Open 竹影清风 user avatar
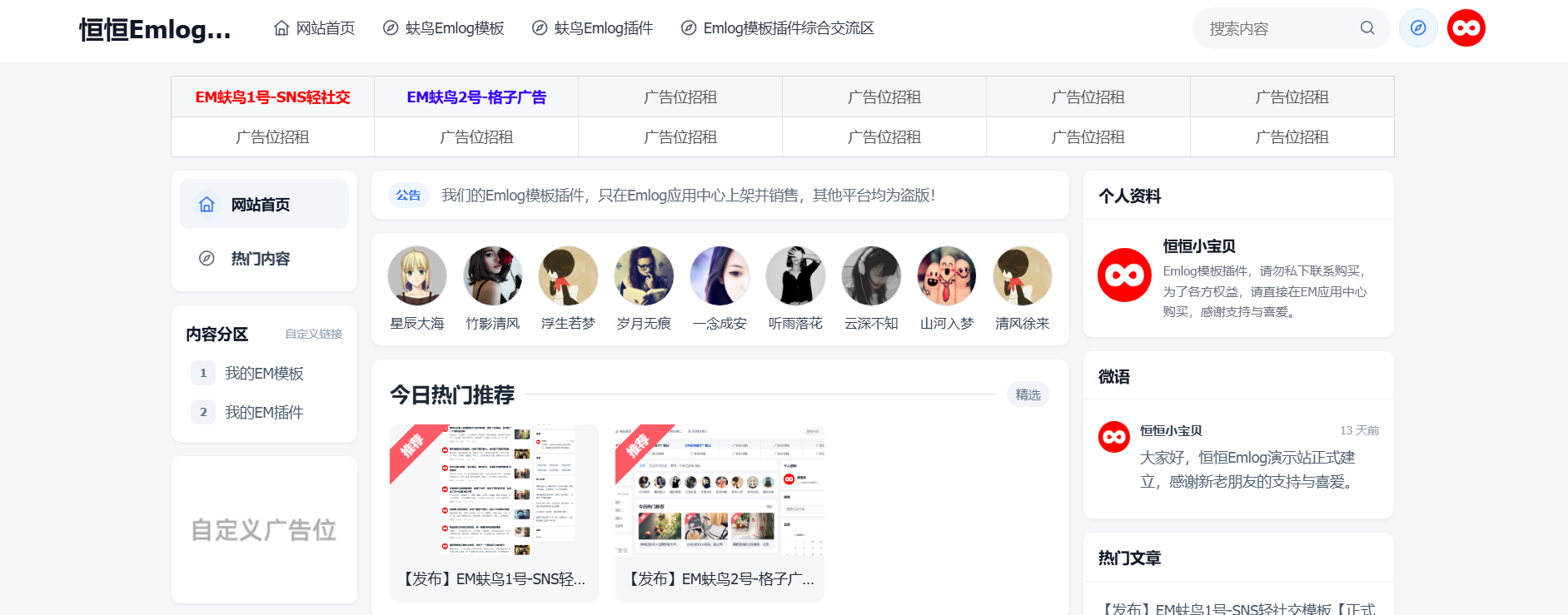The width and height of the screenshot is (1568, 615). tap(493, 275)
